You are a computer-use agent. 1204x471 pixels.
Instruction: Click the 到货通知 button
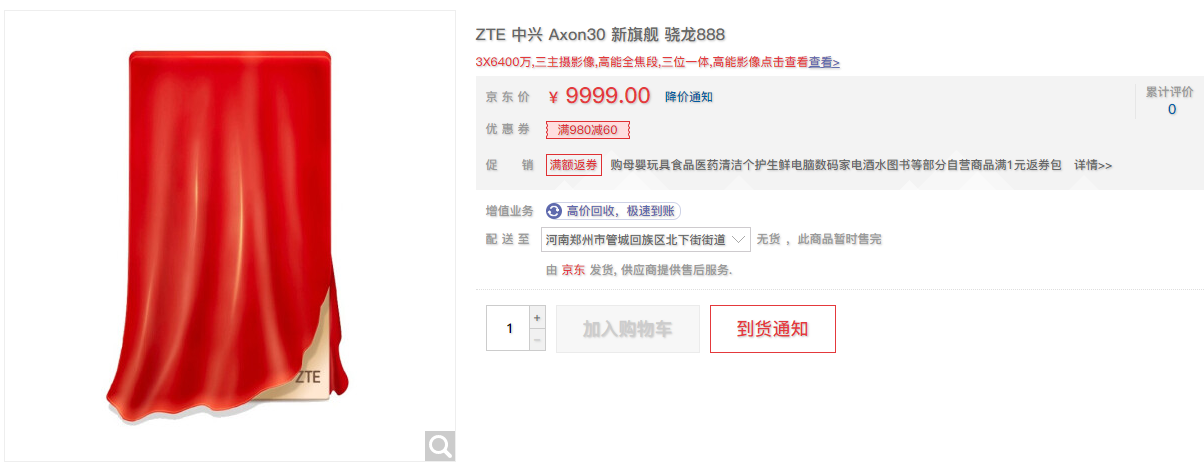click(773, 329)
